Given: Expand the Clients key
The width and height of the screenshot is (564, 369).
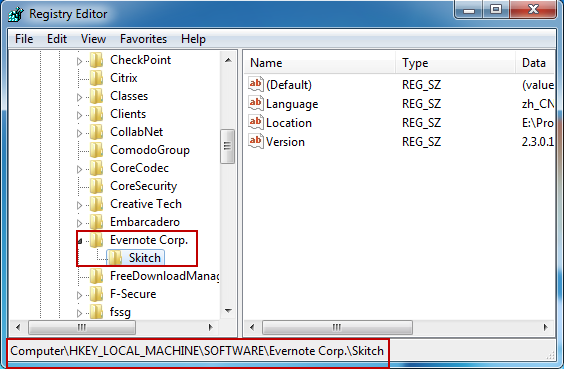Looking at the screenshot, I should pos(79,115).
